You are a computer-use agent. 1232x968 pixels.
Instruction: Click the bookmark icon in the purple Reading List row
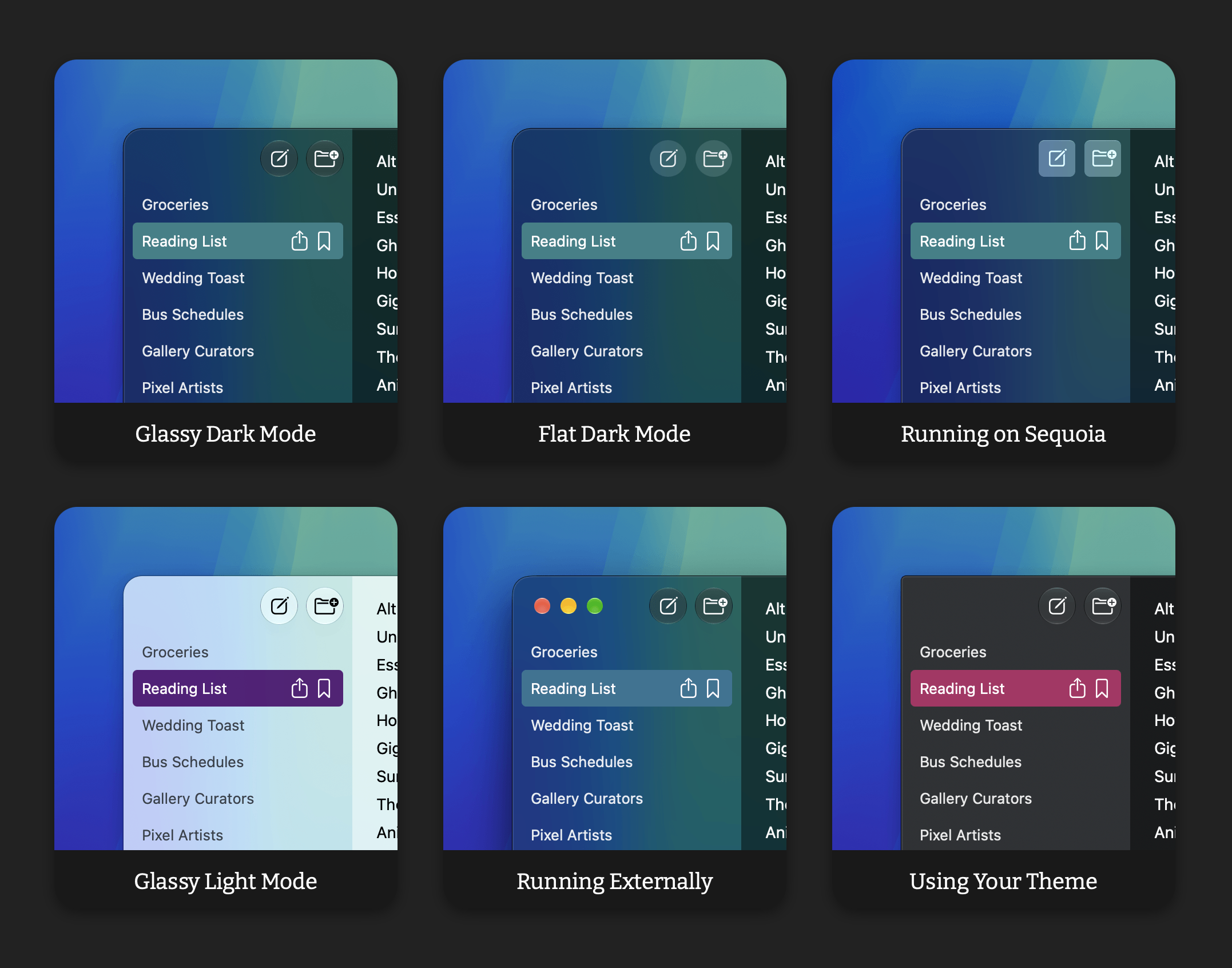pyautogui.click(x=324, y=688)
